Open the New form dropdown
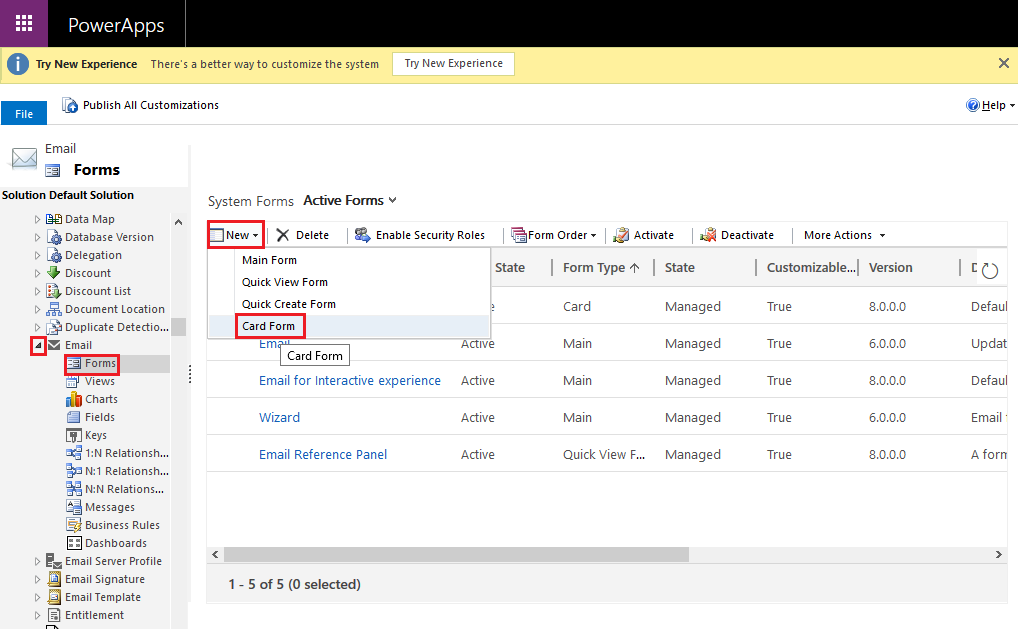The width and height of the screenshot is (1018, 629). (236, 235)
